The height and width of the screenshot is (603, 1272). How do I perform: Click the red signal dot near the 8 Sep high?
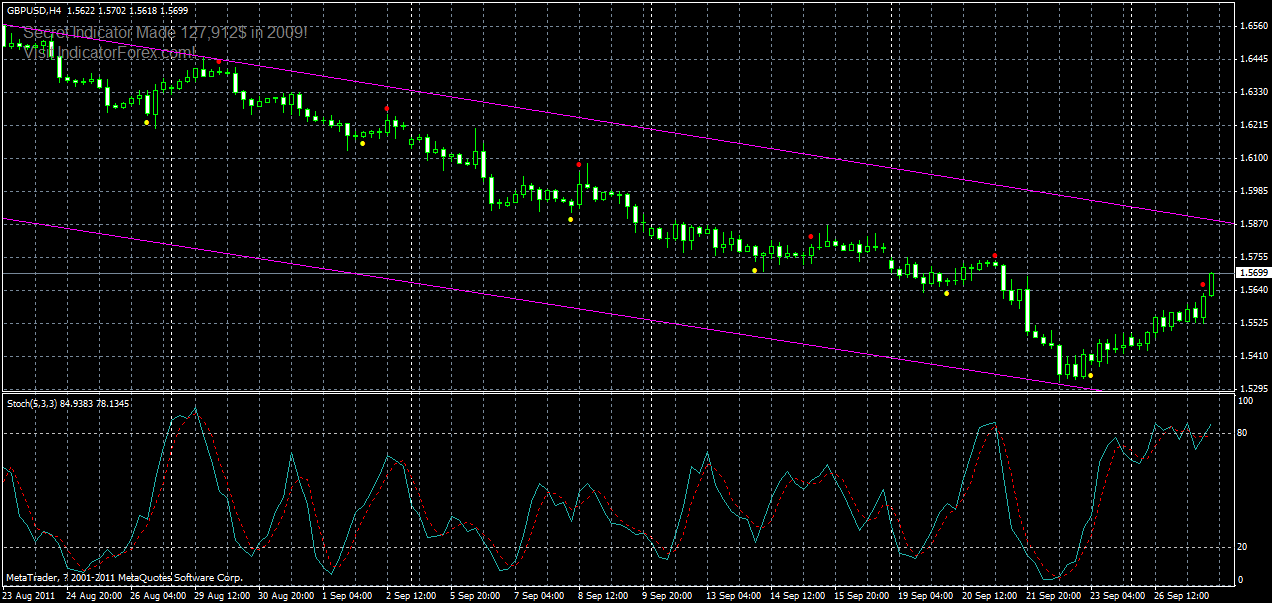pyautogui.click(x=579, y=164)
